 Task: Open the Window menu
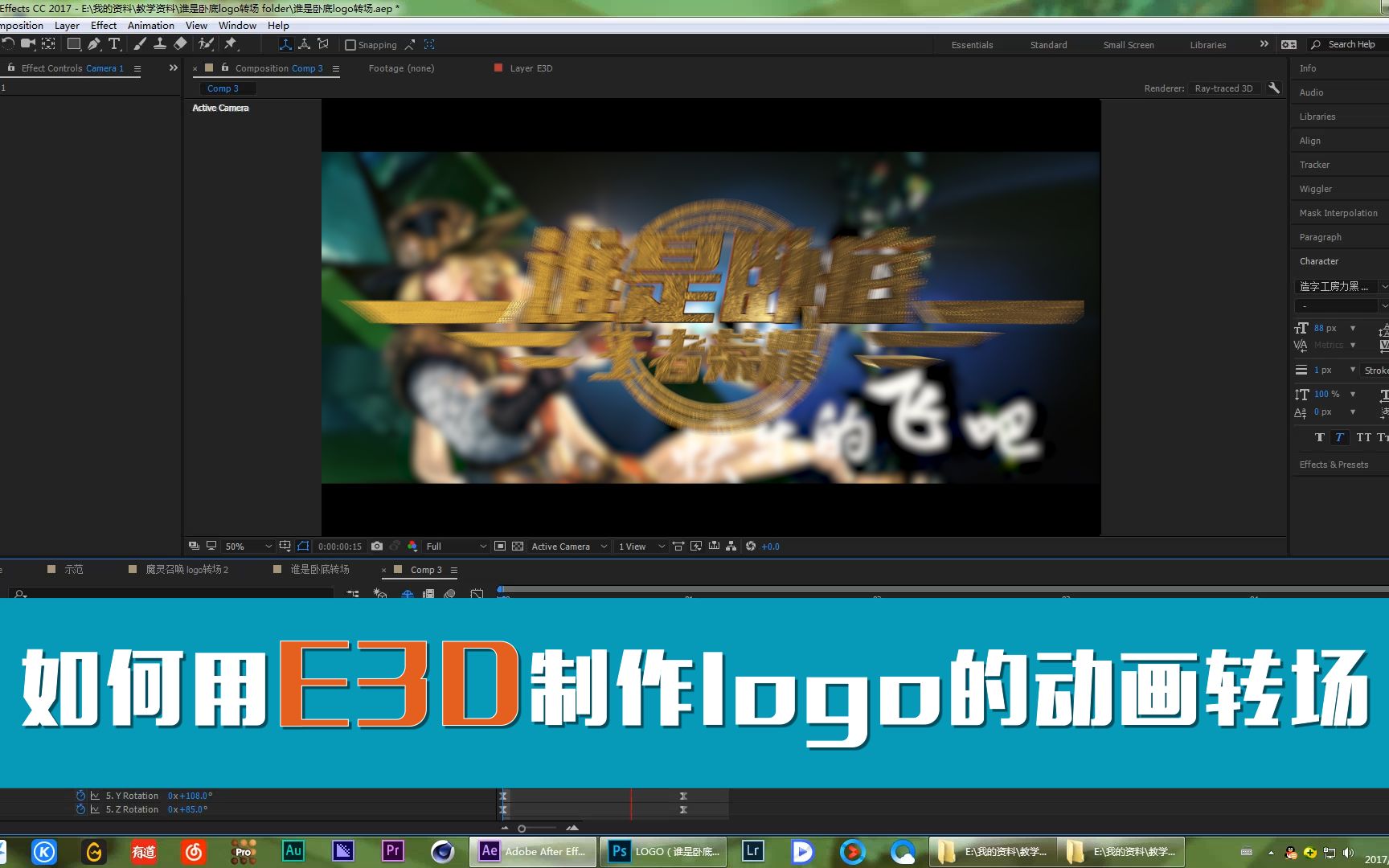pyautogui.click(x=237, y=26)
